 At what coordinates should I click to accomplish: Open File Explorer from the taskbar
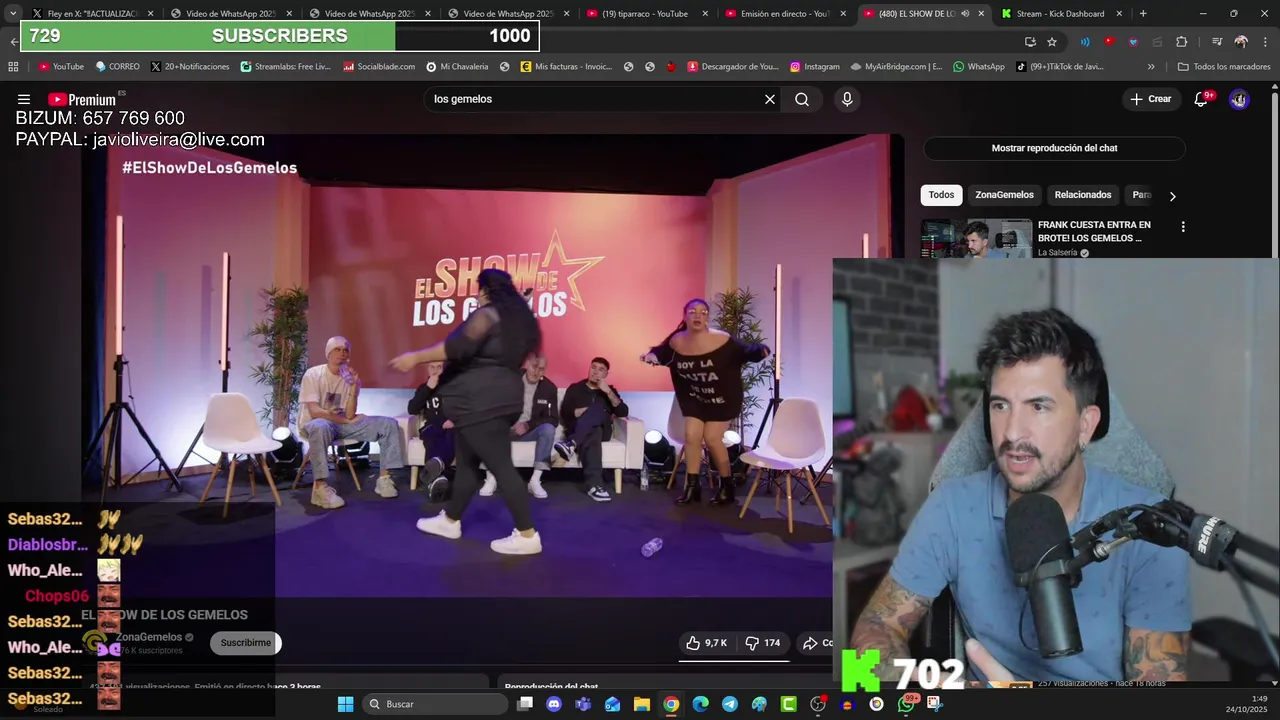pos(642,704)
